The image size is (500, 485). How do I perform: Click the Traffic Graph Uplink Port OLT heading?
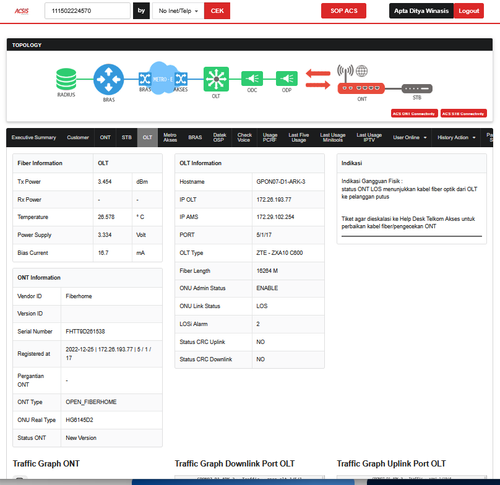[391, 464]
